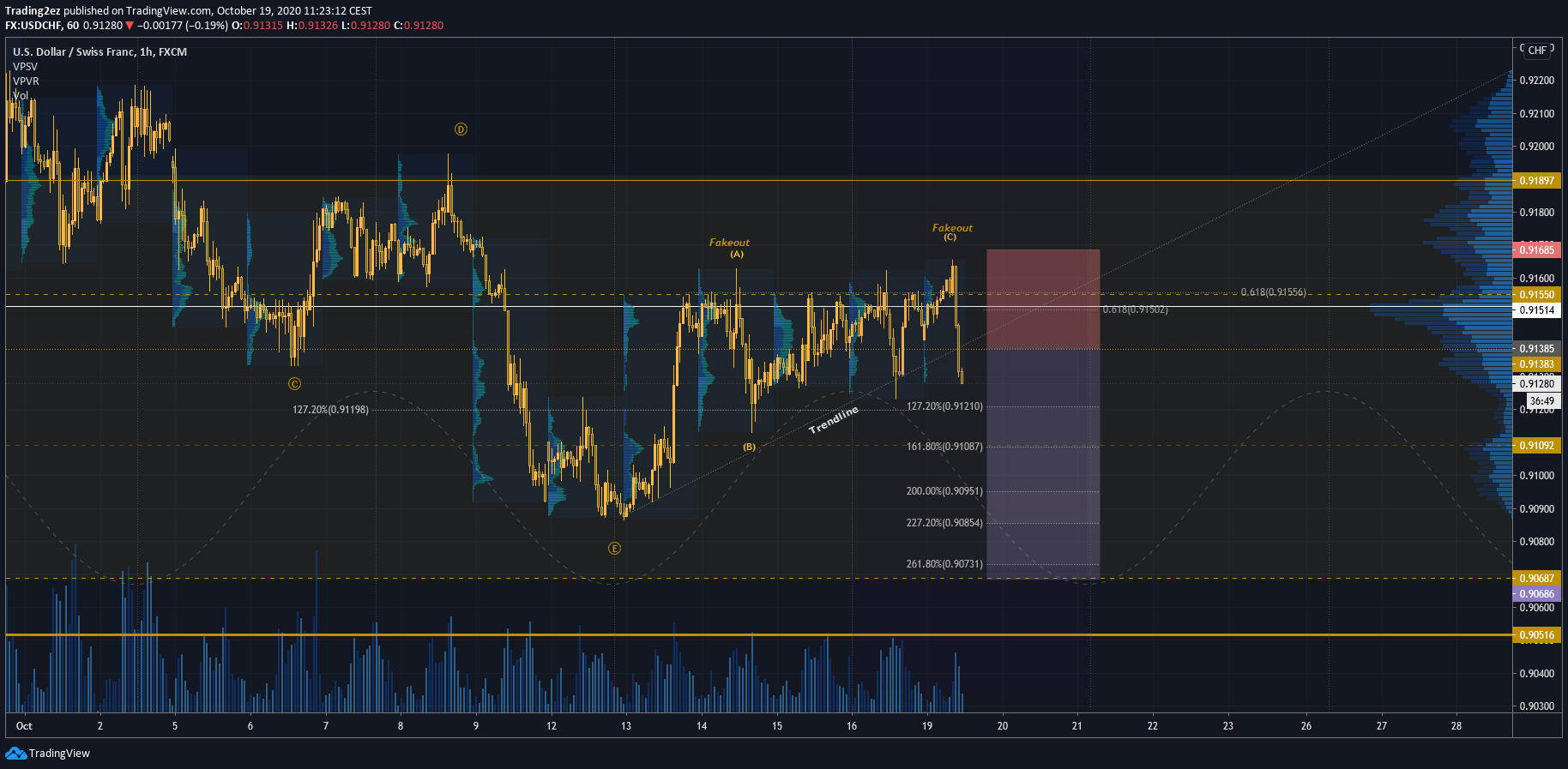The width and height of the screenshot is (1568, 769).
Task: Click the 0.91385 gray price tag
Action: [1536, 349]
